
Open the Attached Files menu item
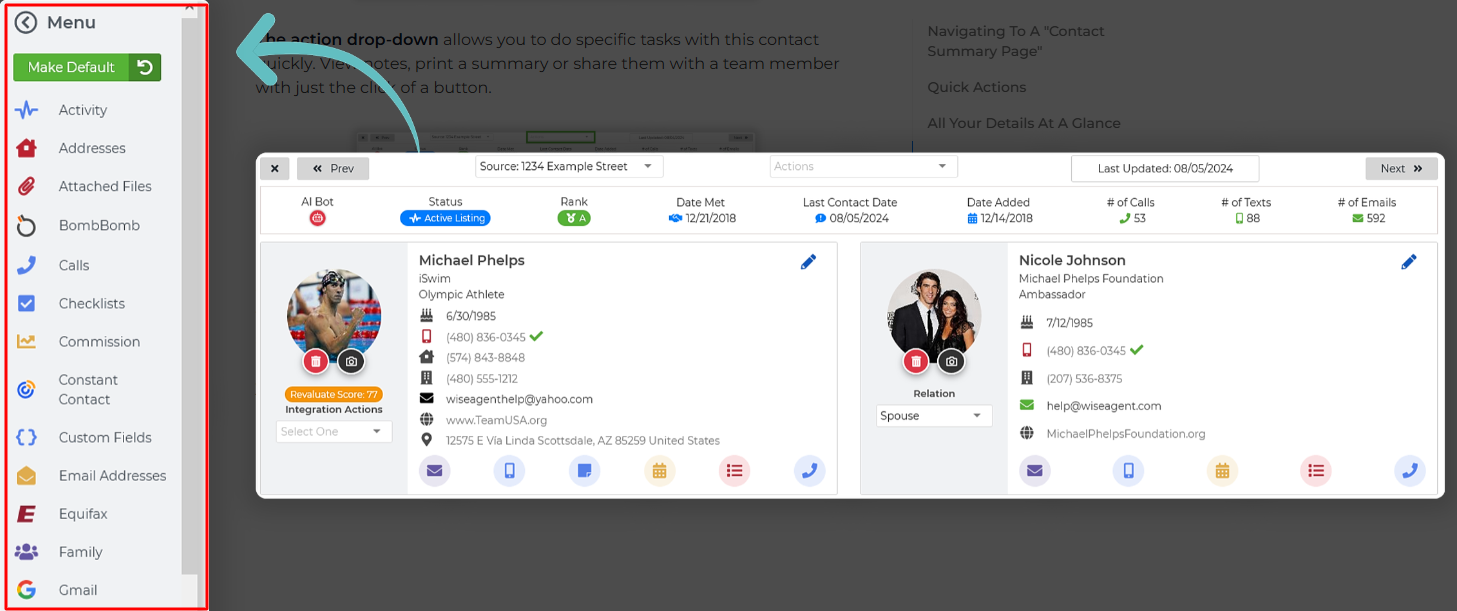(x=105, y=186)
